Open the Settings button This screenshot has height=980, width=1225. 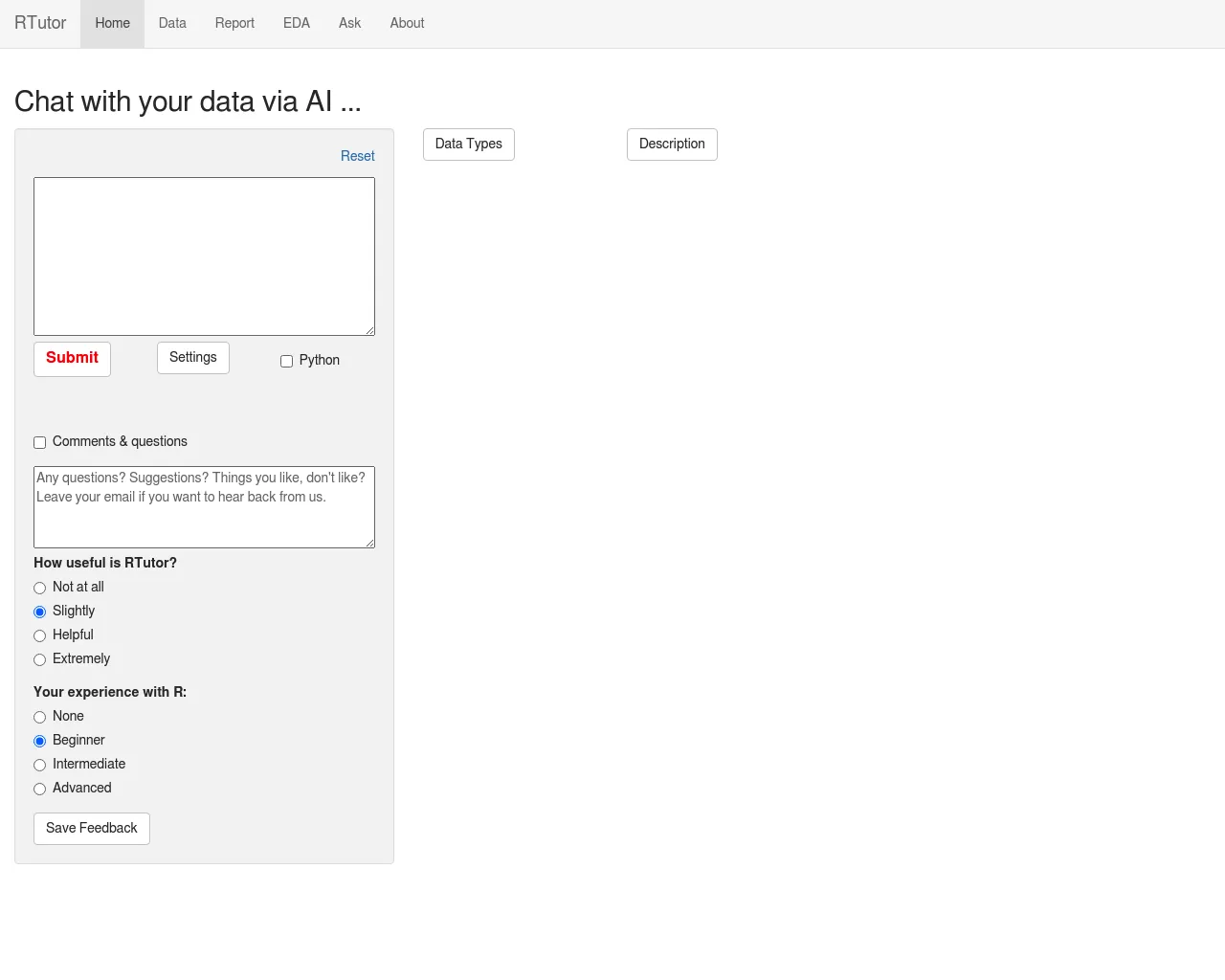[x=193, y=358]
